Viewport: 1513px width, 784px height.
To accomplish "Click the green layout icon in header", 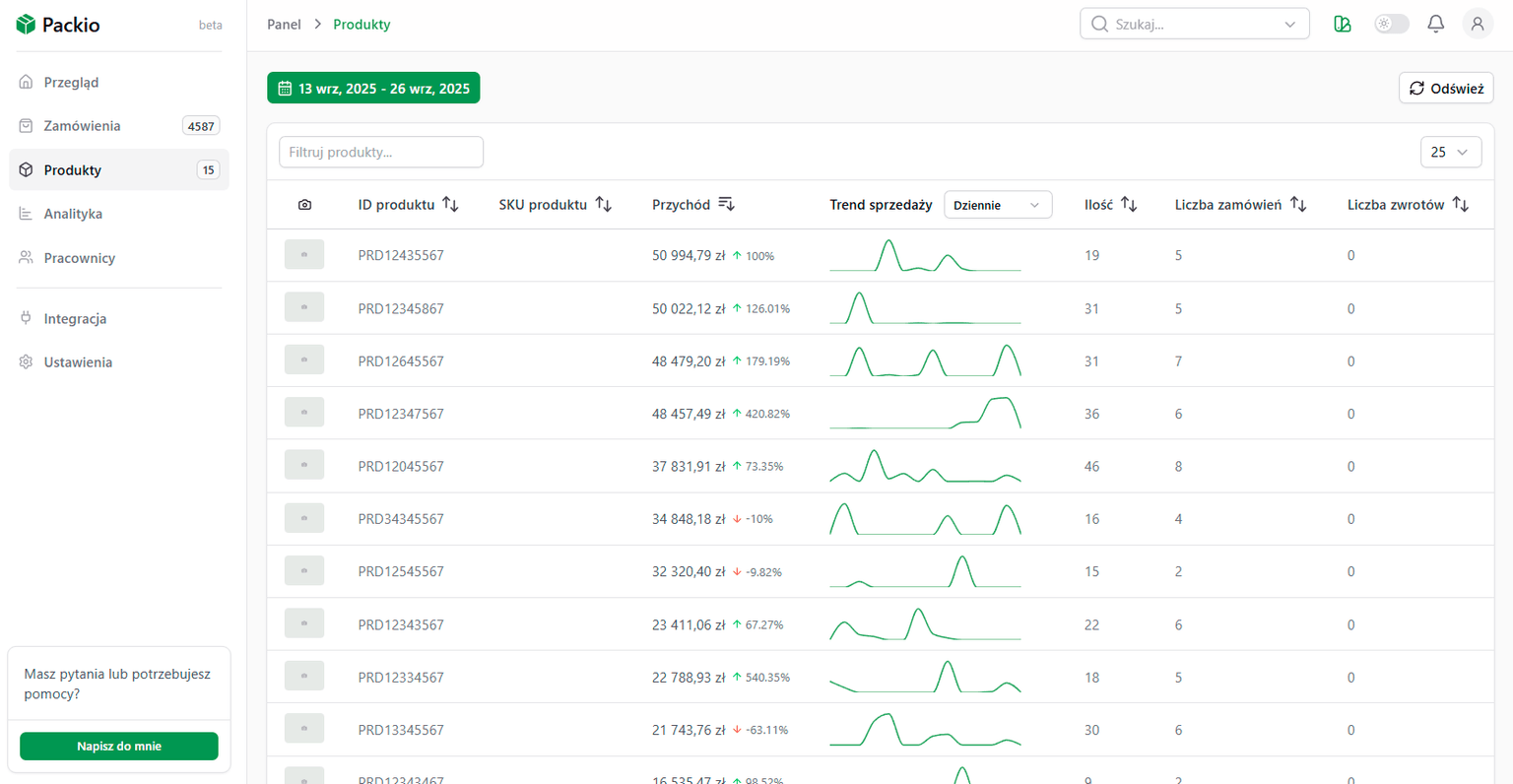I will [x=1342, y=24].
